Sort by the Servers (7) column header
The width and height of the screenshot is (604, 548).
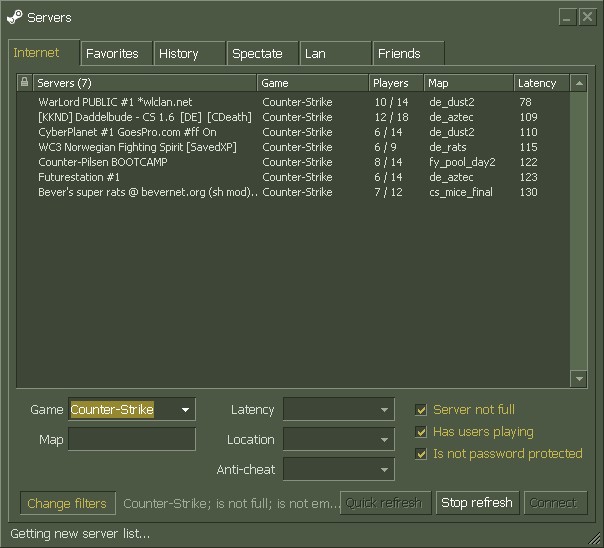[145, 83]
